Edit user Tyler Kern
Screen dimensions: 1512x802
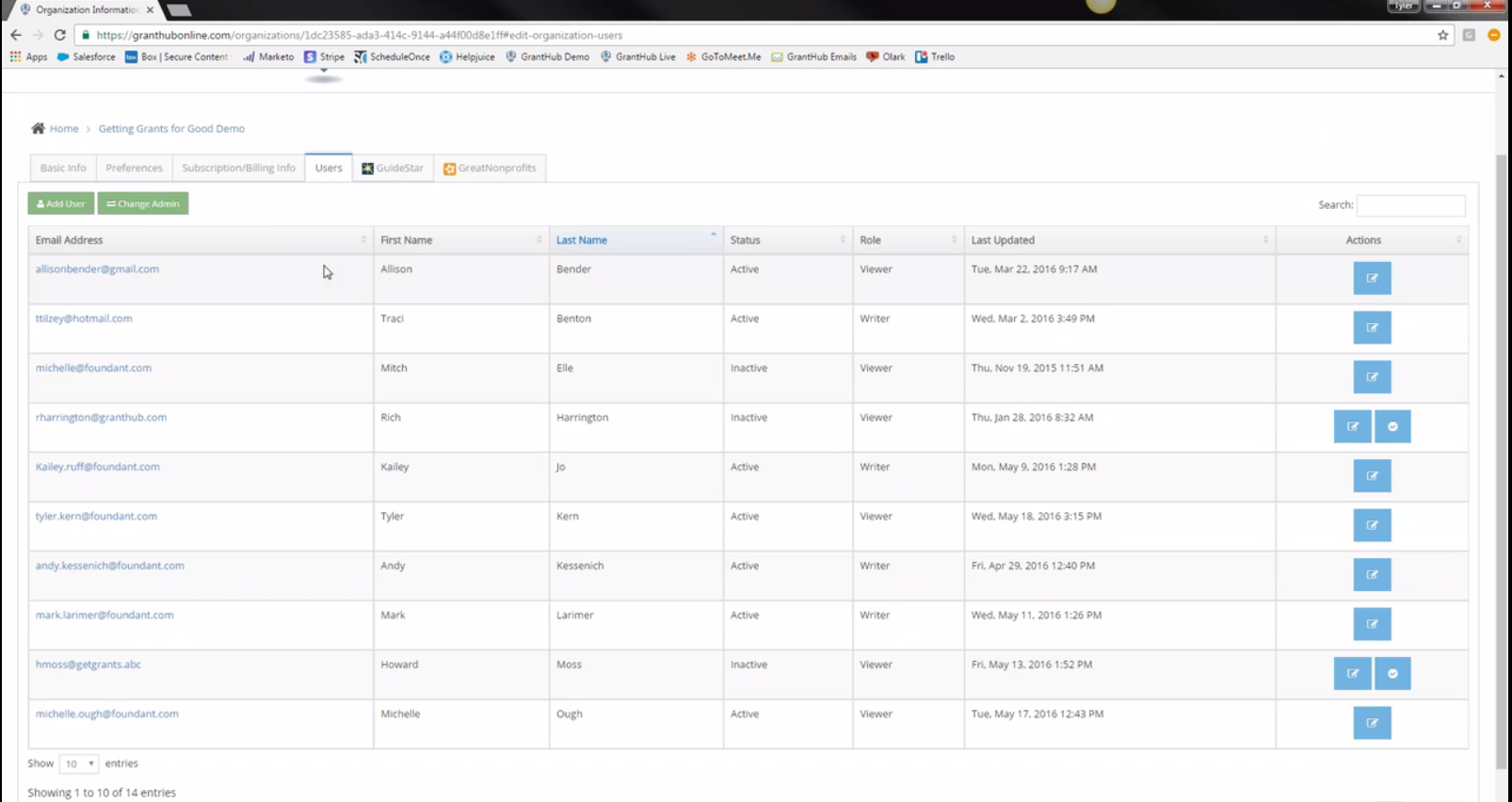tap(1372, 525)
